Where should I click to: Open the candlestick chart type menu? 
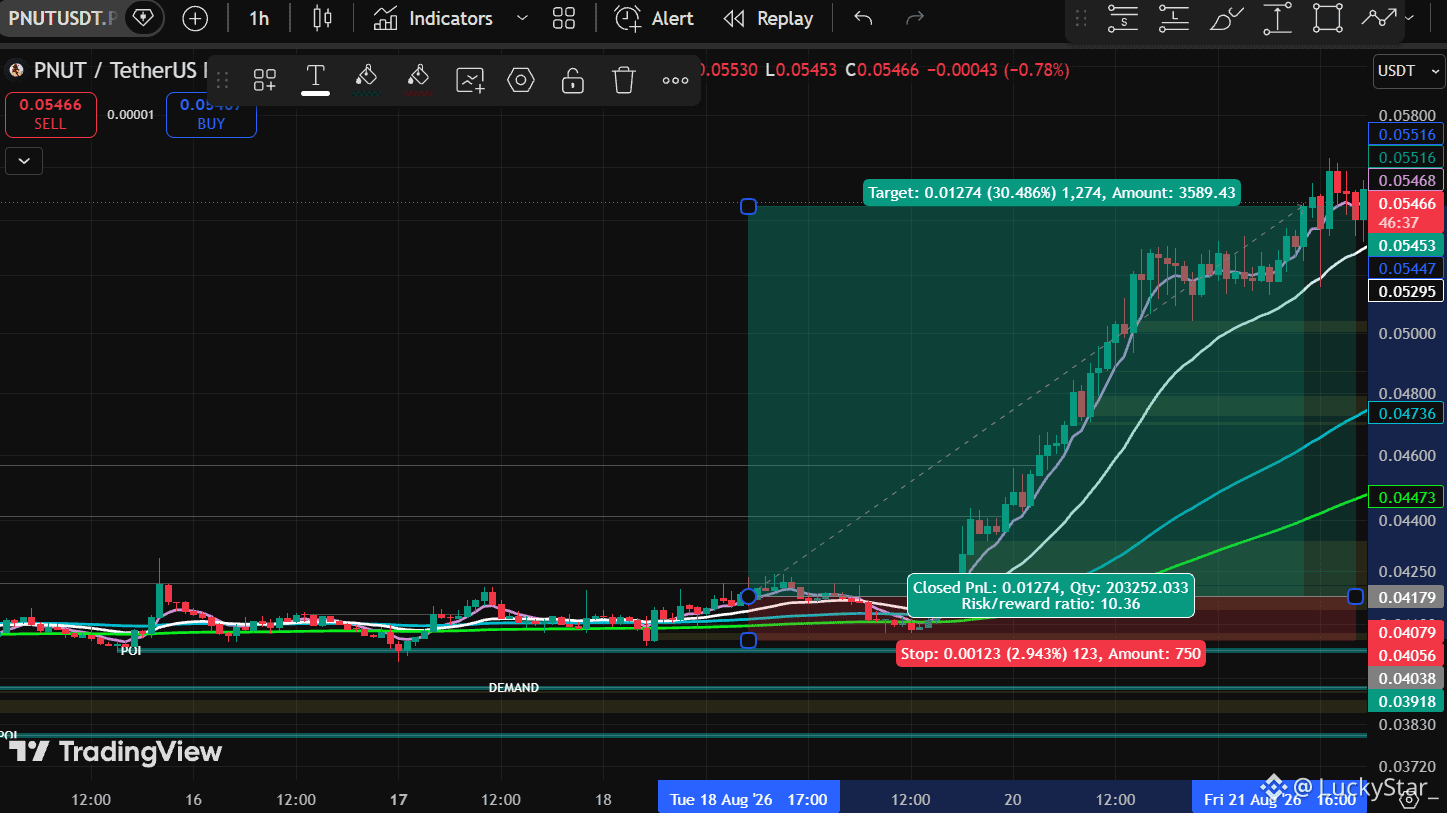[x=322, y=18]
